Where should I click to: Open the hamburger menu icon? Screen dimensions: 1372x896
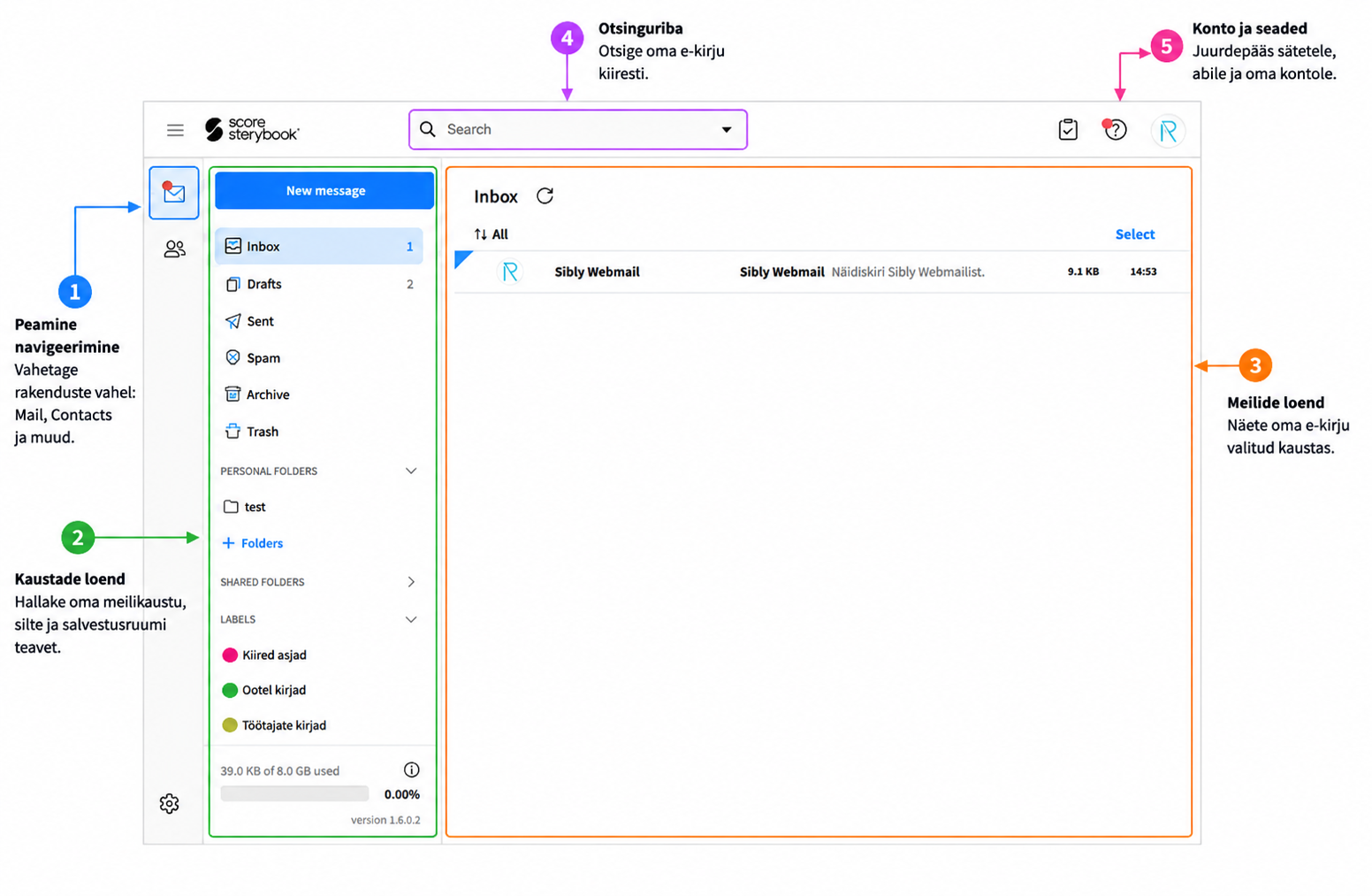coord(175,130)
